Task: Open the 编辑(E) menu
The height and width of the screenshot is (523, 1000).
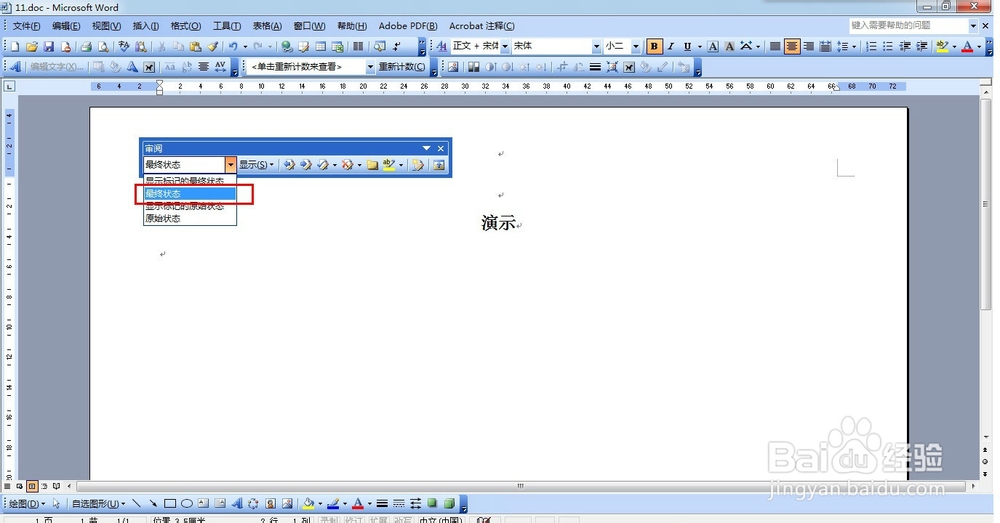Action: (66, 26)
